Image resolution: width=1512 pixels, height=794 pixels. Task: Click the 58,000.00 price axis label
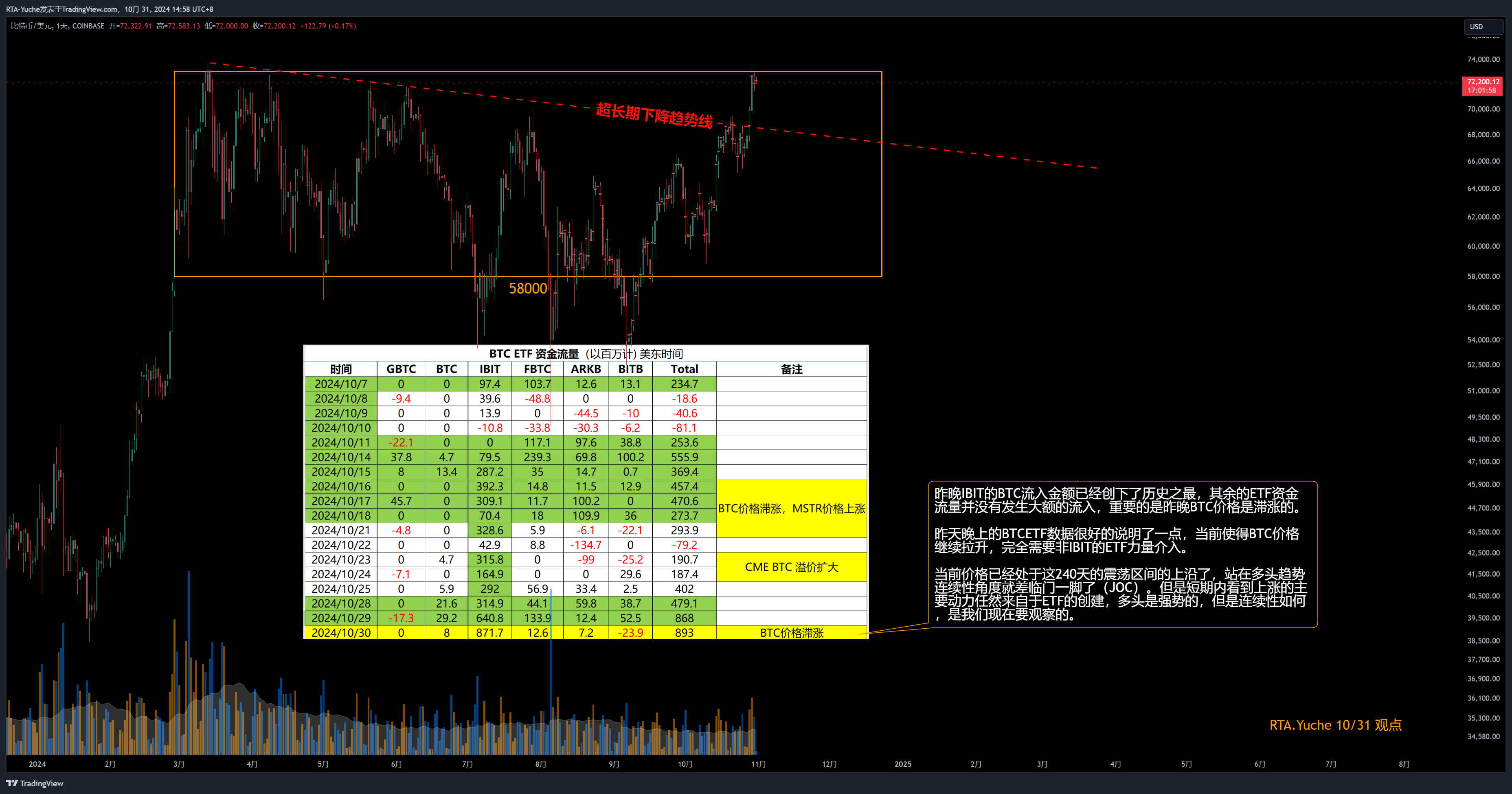point(1483,276)
